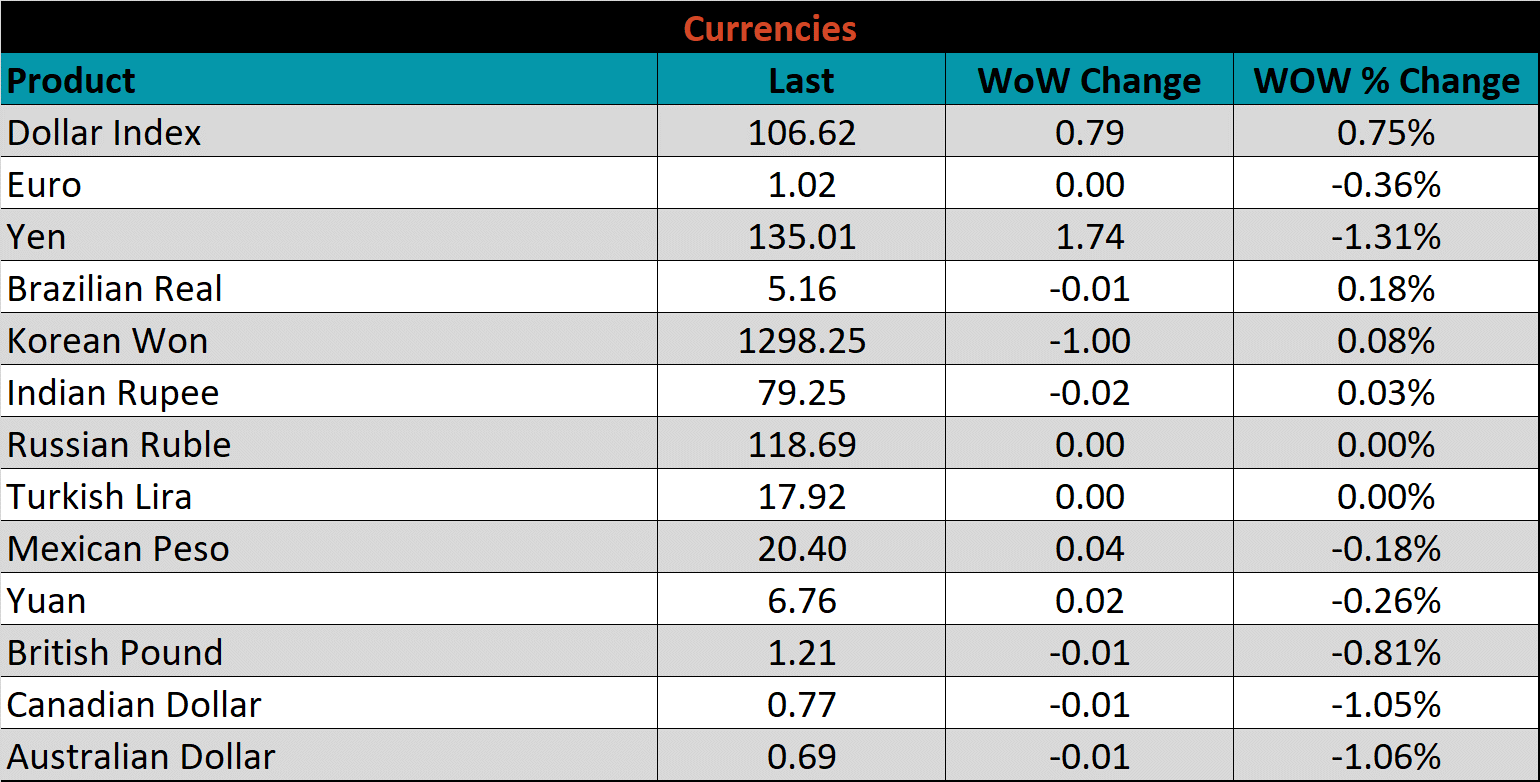Viewport: 1540px width, 782px height.
Task: Click the Euro Last value 1.02
Action: click(801, 184)
